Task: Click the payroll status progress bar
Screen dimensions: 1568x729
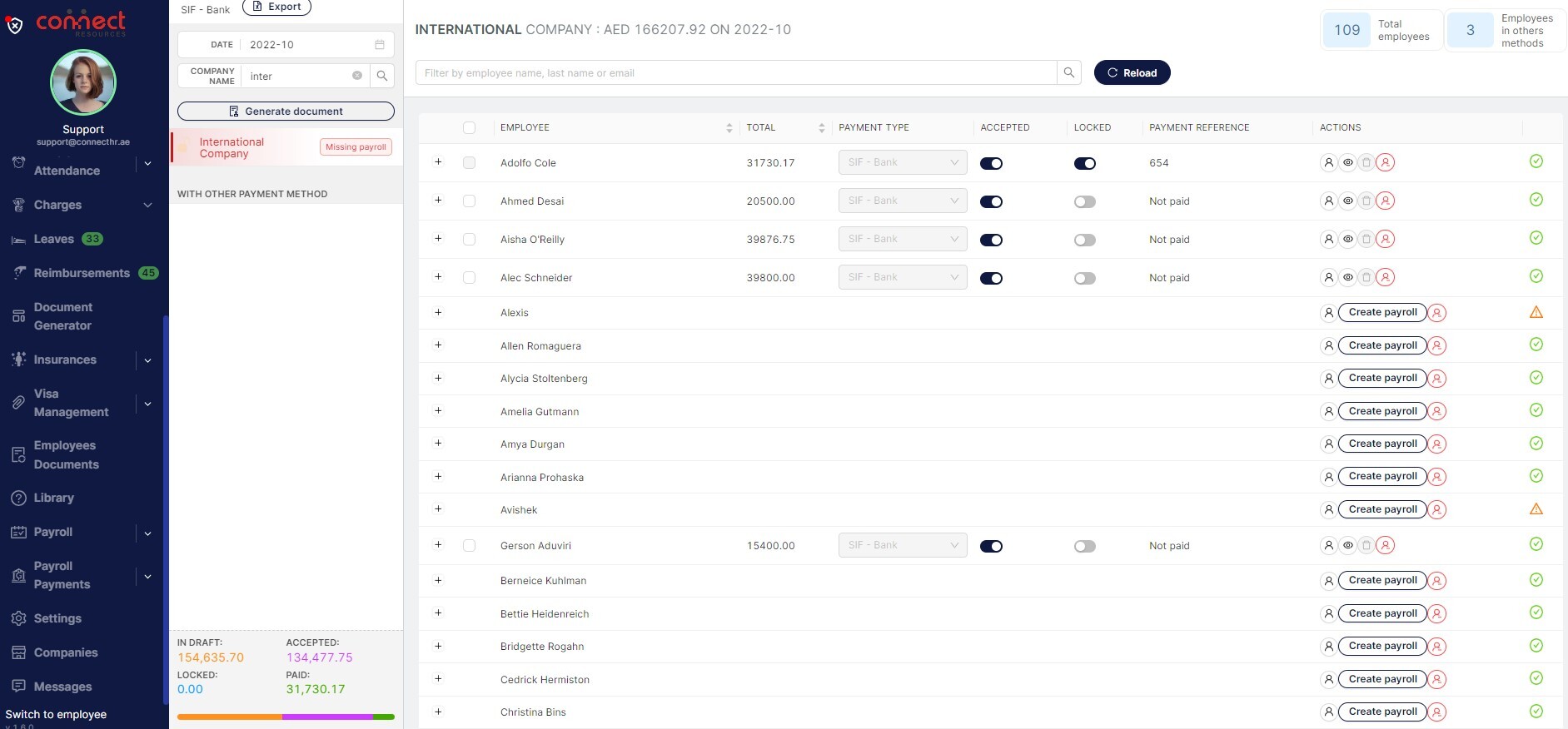Action: click(286, 717)
